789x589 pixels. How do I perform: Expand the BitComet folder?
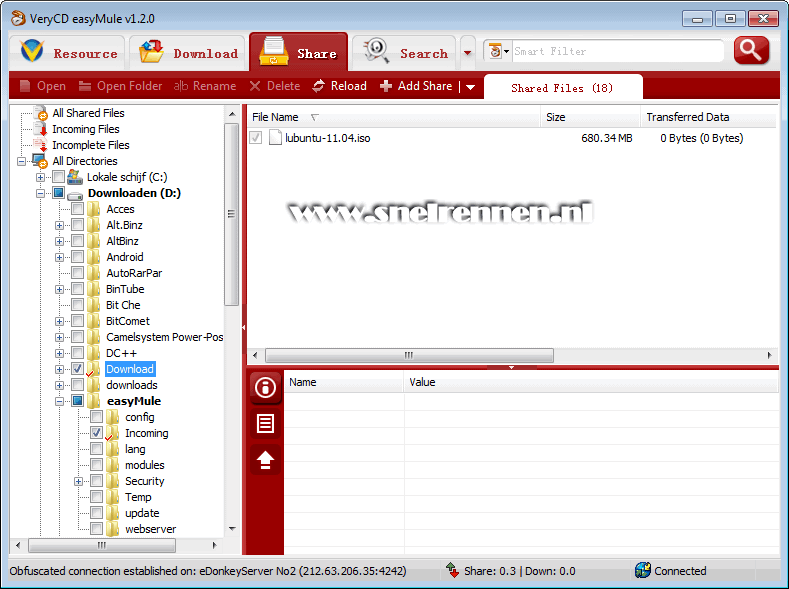coord(59,321)
